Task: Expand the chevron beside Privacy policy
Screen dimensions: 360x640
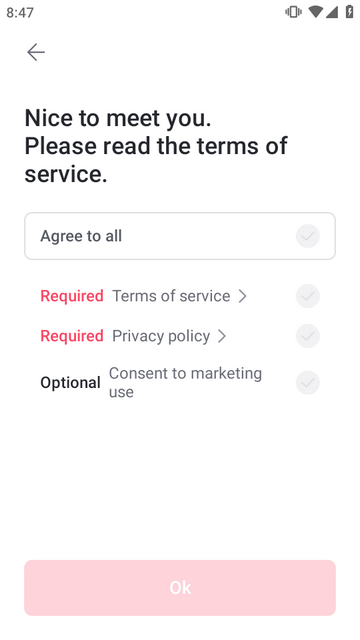Action: 222,336
